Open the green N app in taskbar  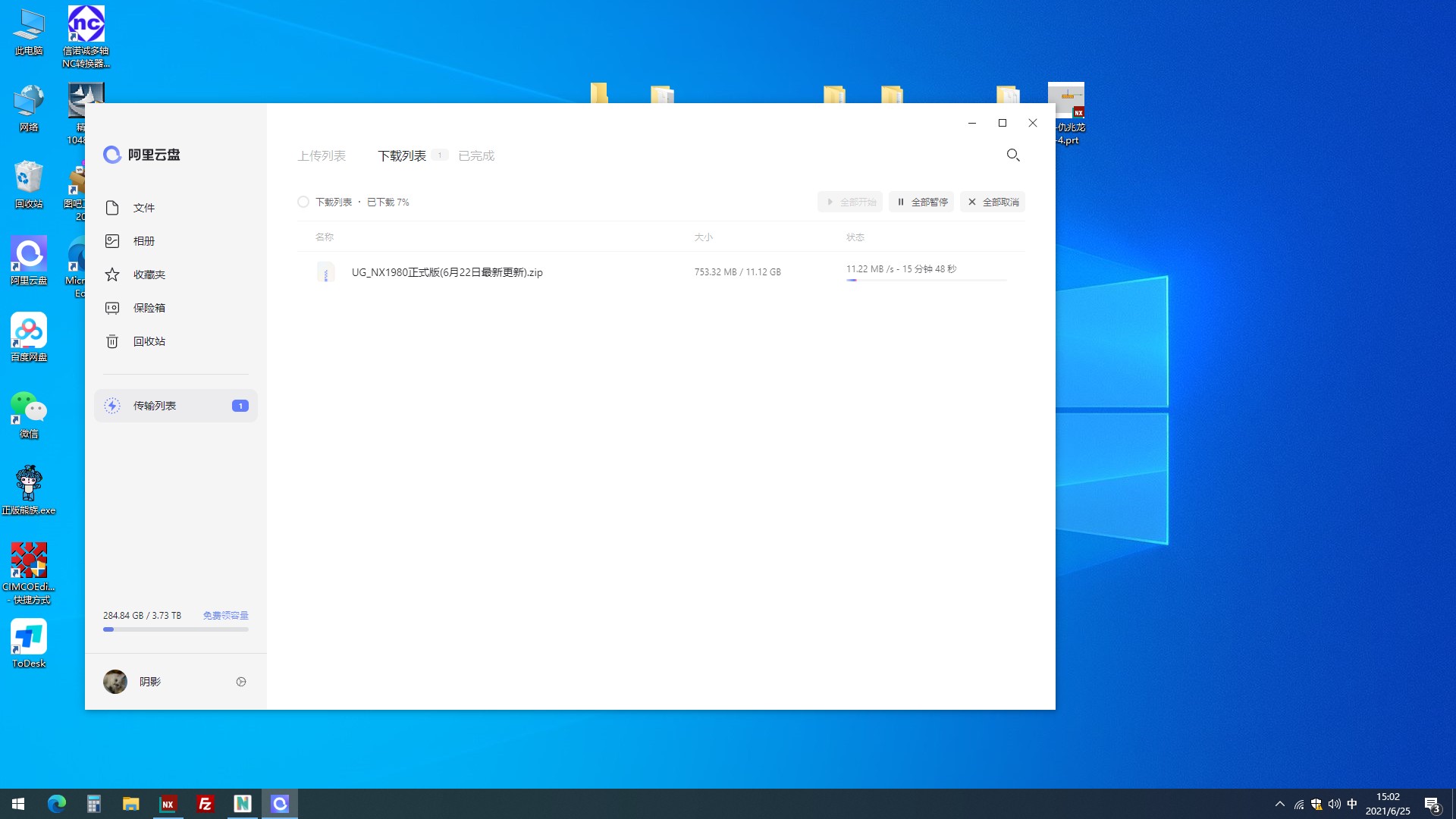[243, 804]
